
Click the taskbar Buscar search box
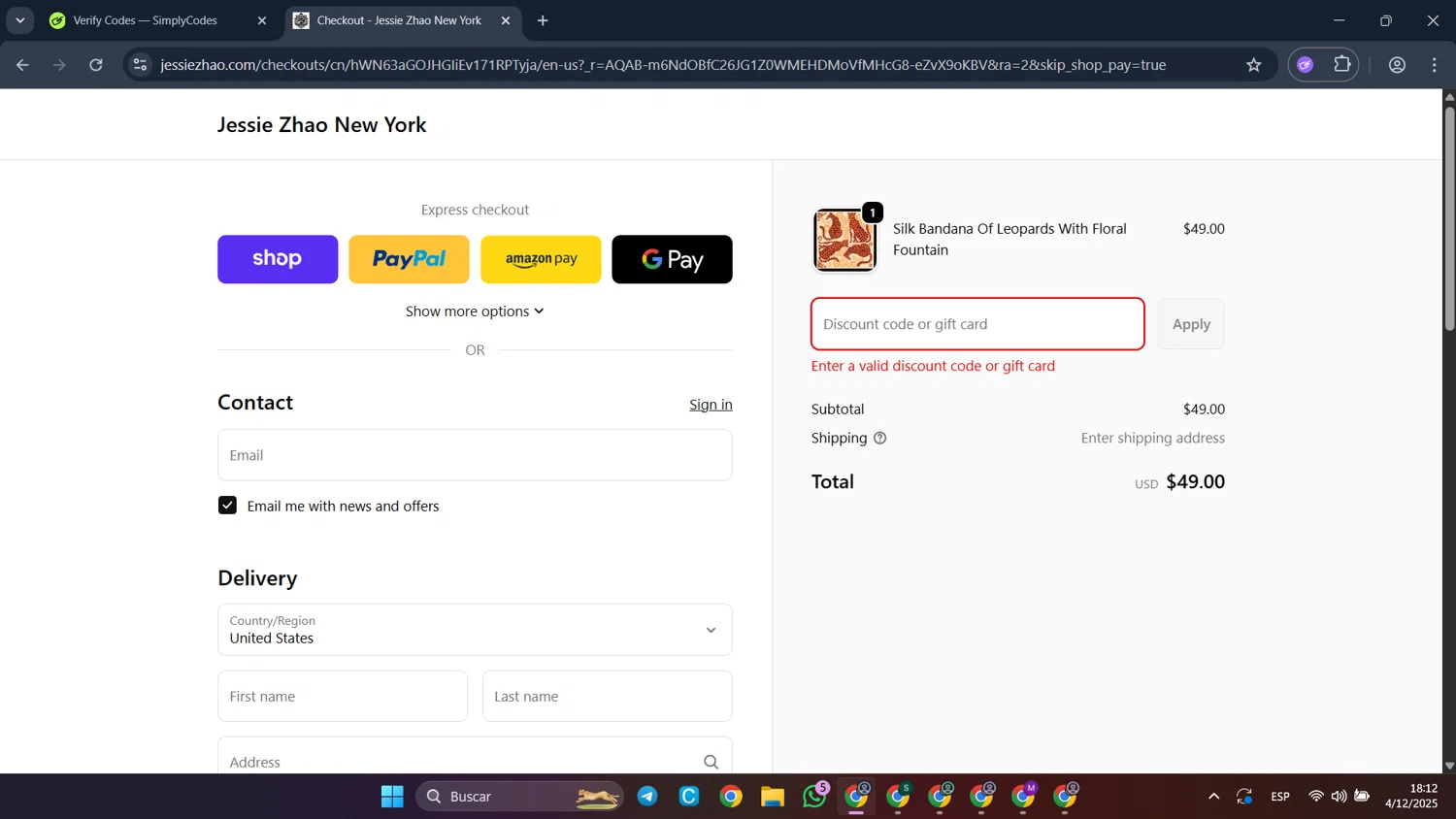(520, 797)
